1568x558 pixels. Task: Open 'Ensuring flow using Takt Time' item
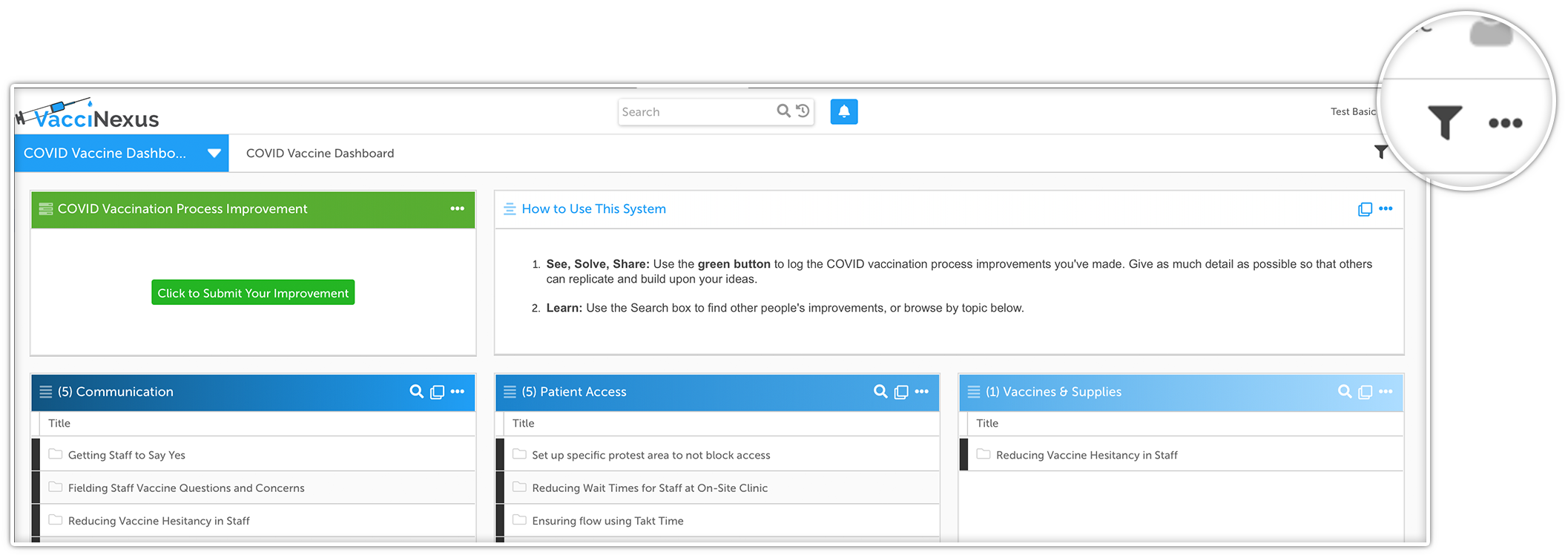pyautogui.click(x=607, y=522)
